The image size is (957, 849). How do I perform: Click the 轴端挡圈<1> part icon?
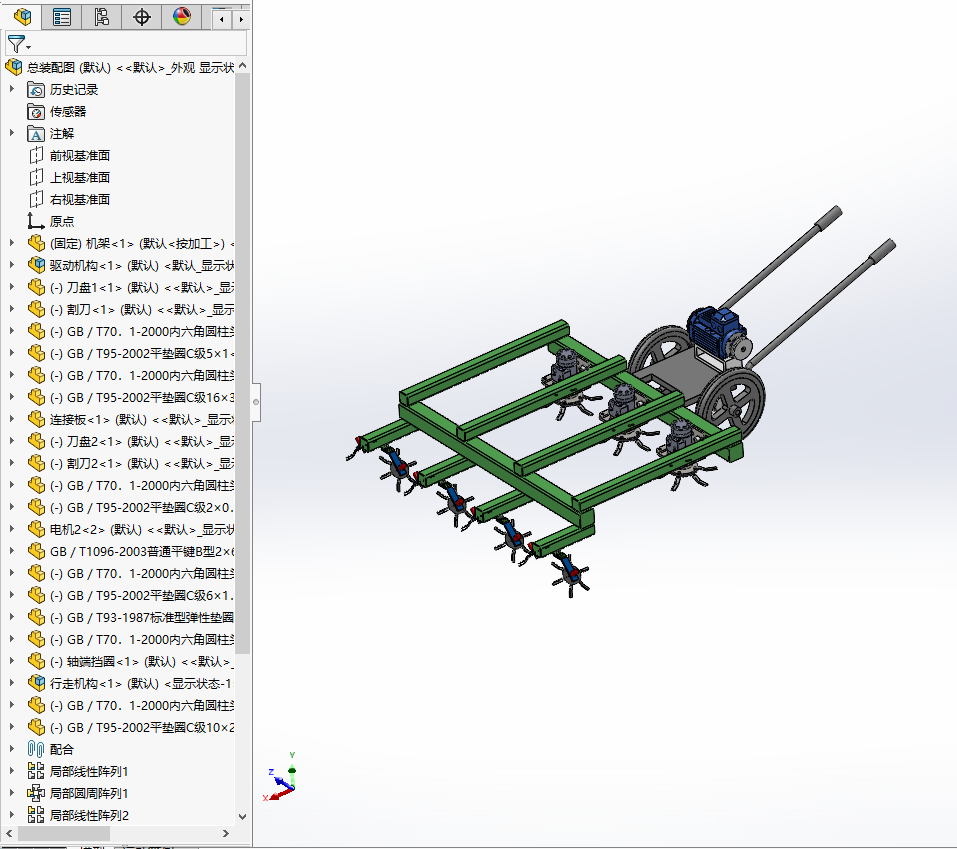point(37,661)
